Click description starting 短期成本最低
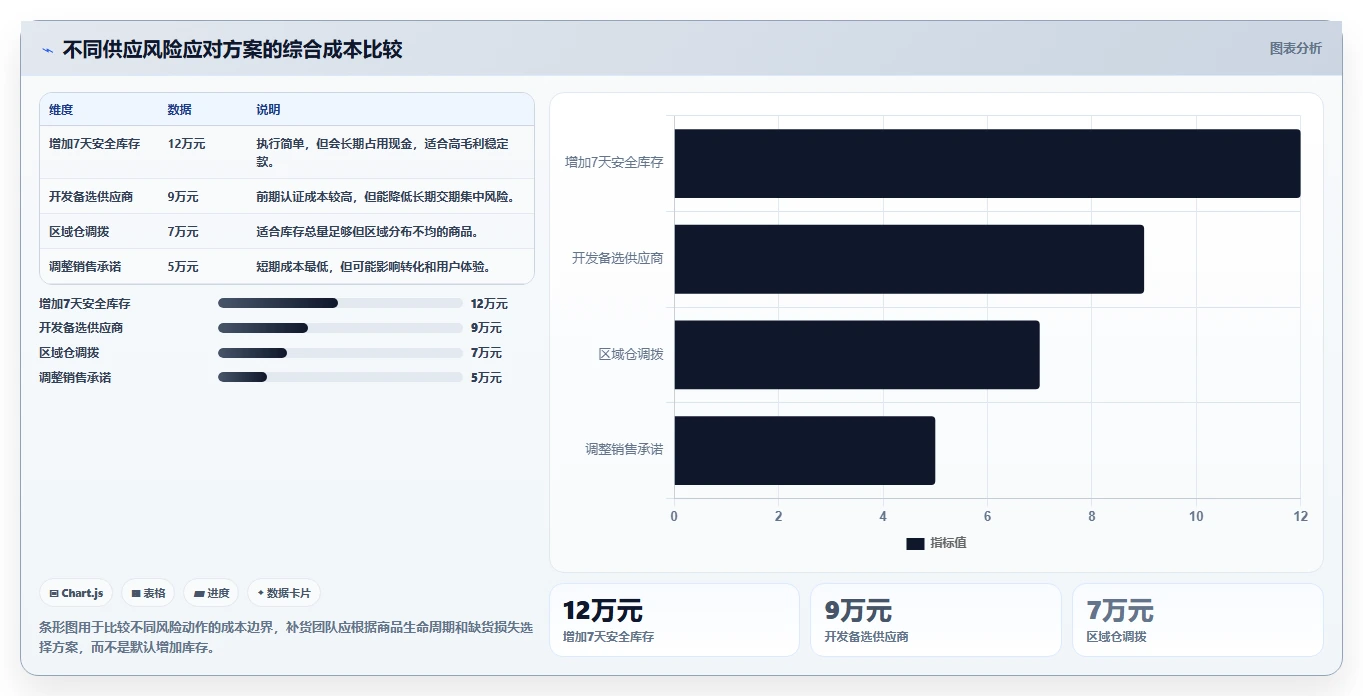This screenshot has height=696, width=1363. (x=374, y=267)
